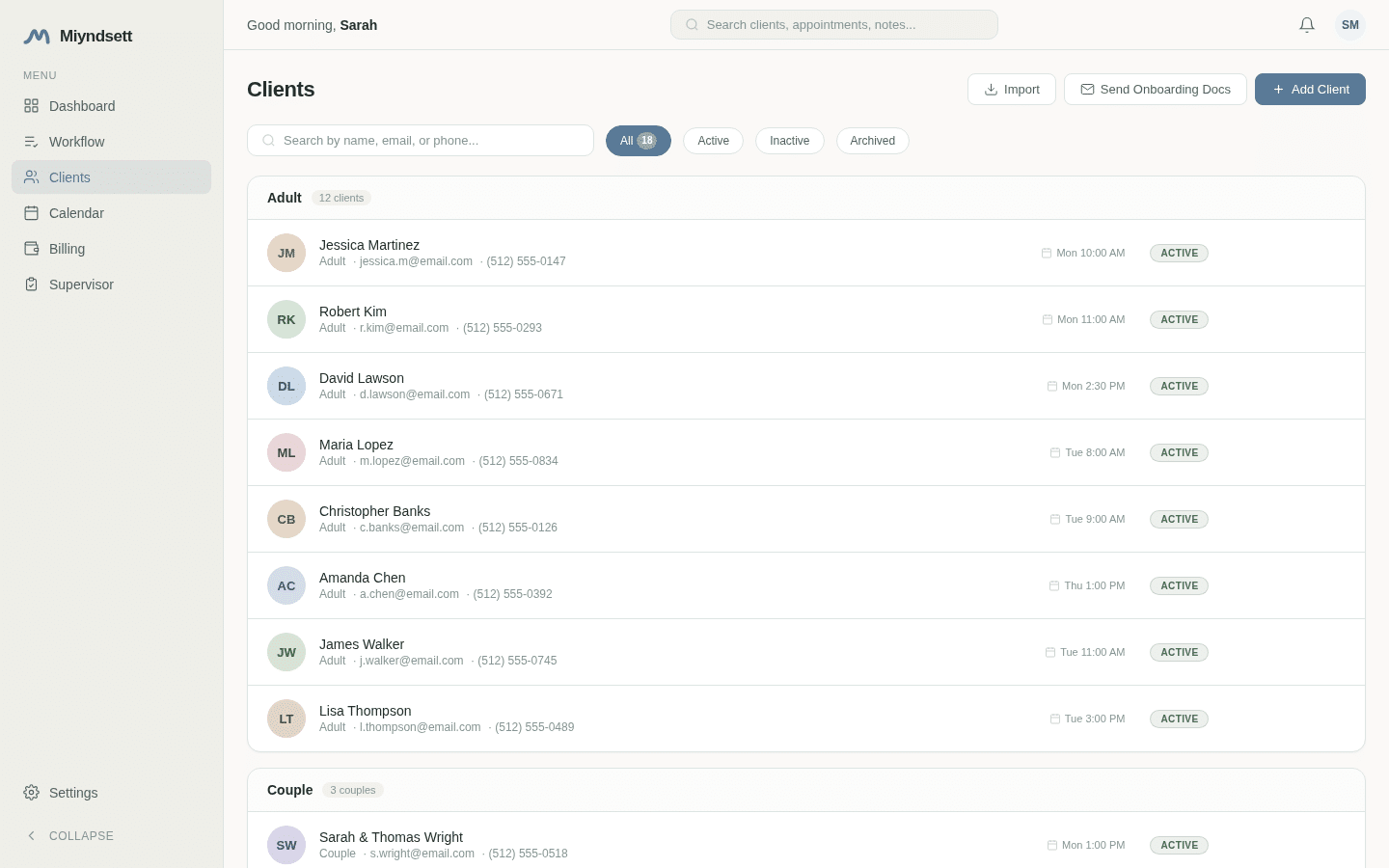Switch on the Archived filter
This screenshot has height=868, width=1389.
(872, 141)
